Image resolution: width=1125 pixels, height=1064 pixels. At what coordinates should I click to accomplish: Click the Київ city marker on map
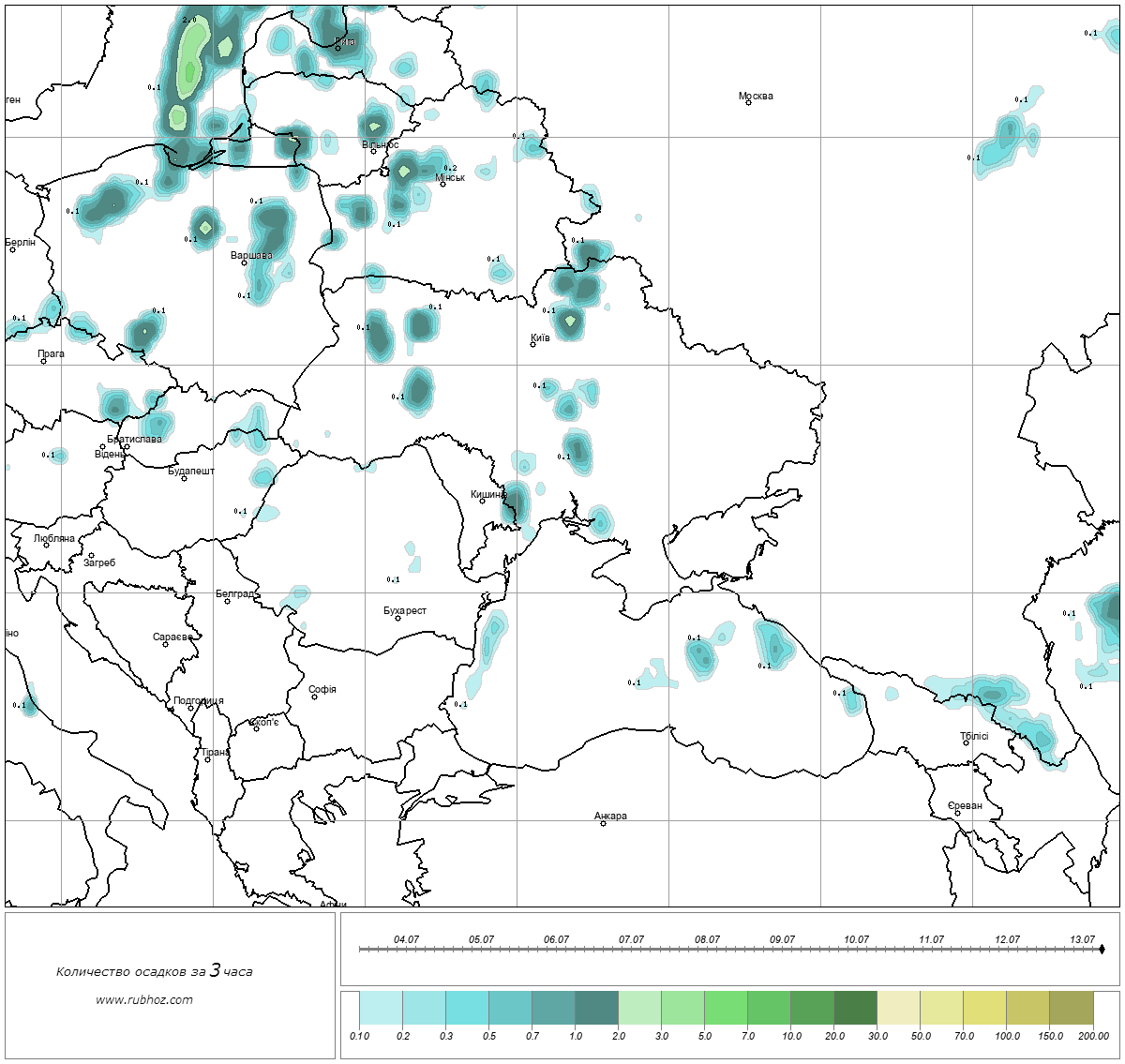(x=533, y=344)
